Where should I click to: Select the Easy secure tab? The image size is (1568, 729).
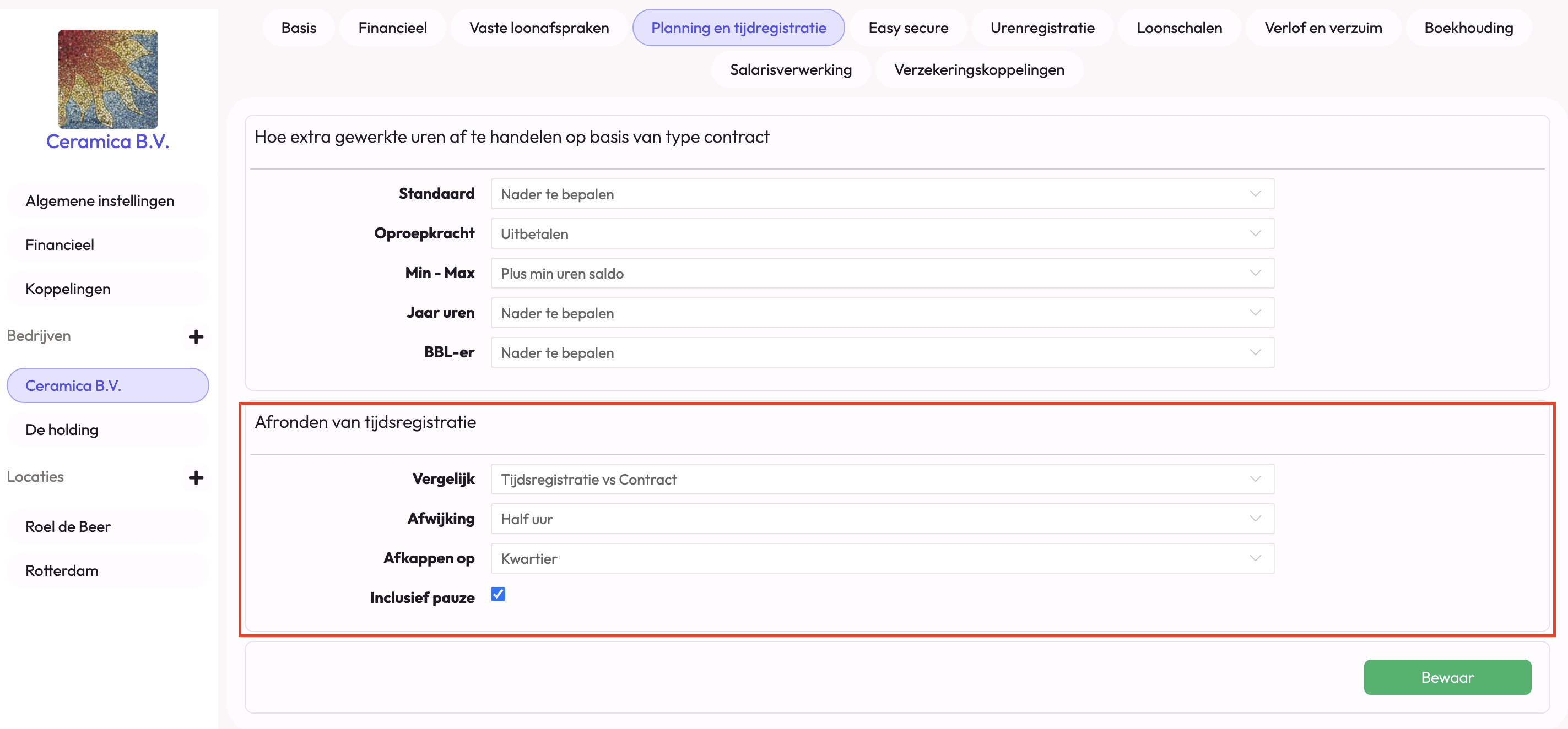click(907, 28)
